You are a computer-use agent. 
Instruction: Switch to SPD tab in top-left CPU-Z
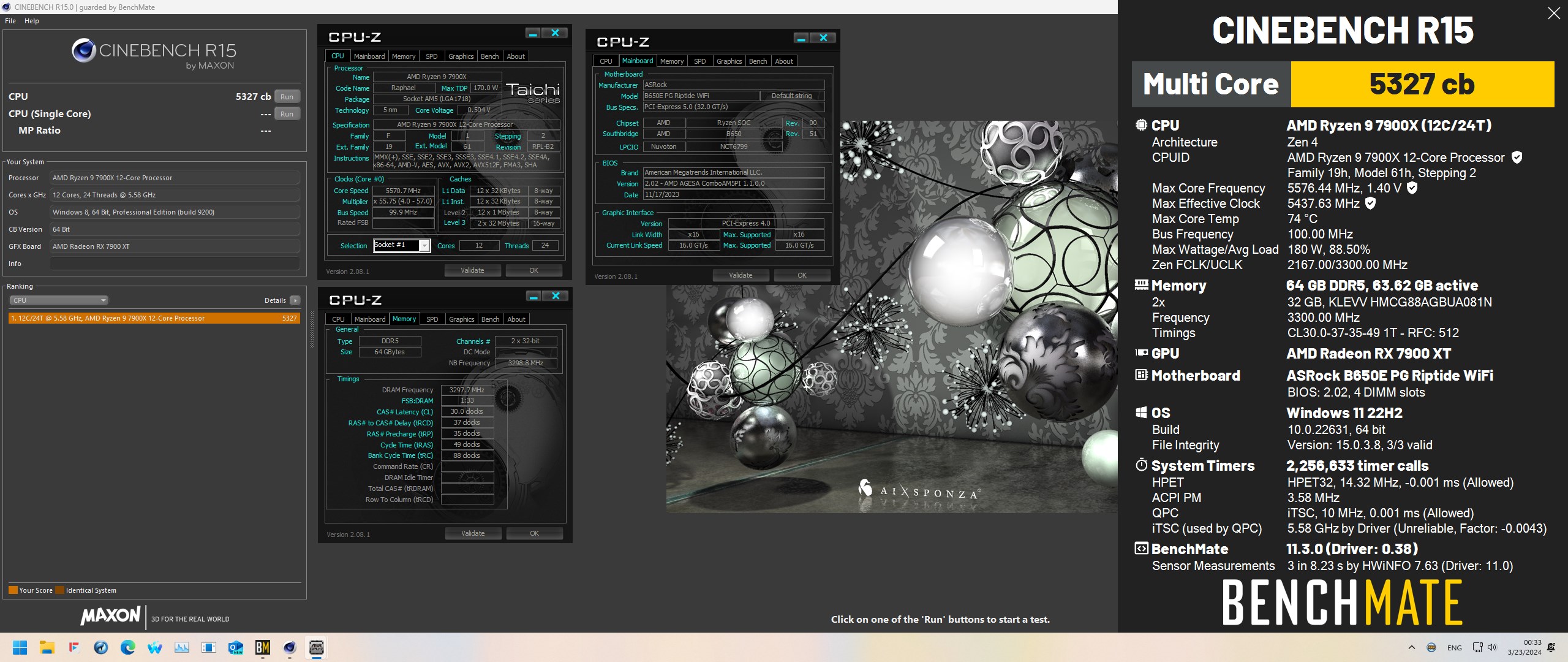432,56
